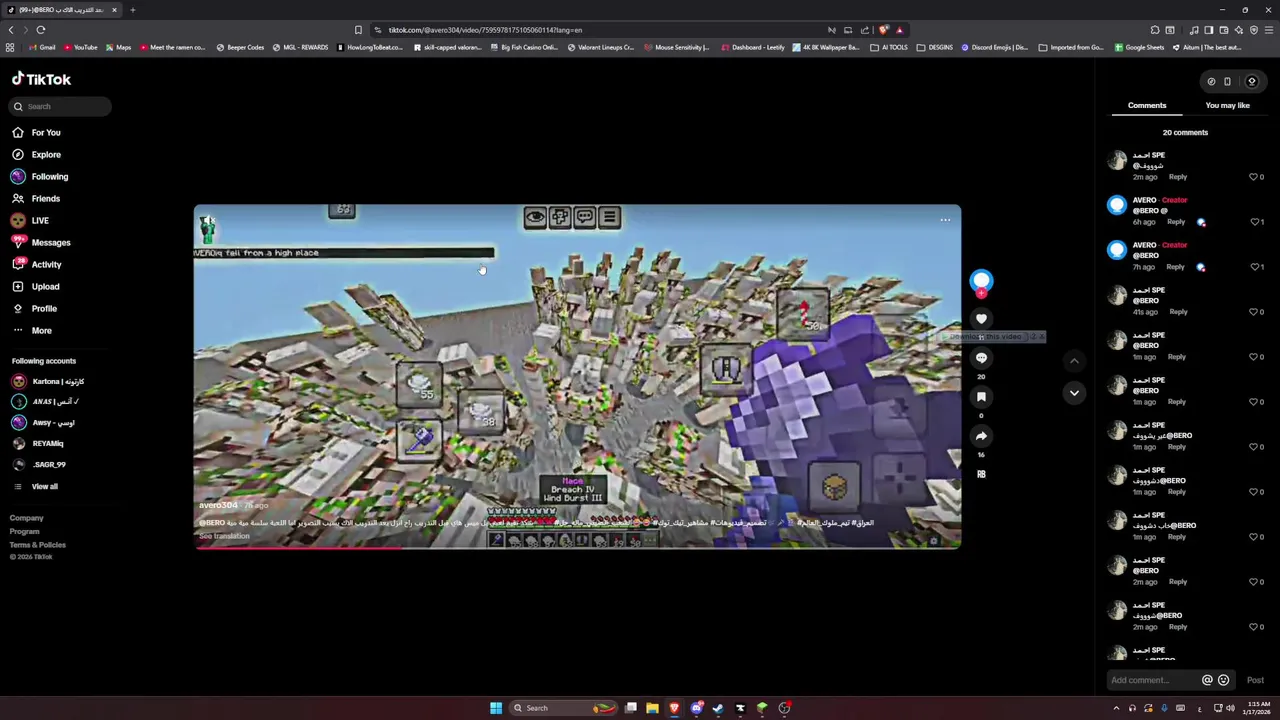Open REYAMiq following account
Image resolution: width=1280 pixels, height=720 pixels.
point(38,443)
